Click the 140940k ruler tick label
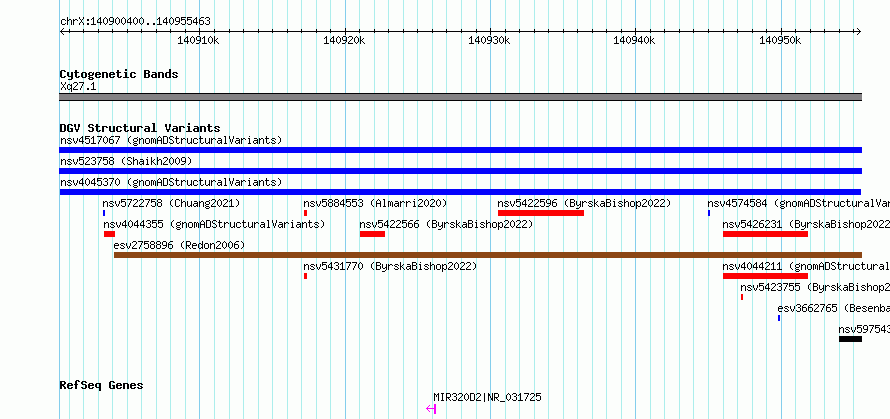890x419 pixels. point(635,40)
